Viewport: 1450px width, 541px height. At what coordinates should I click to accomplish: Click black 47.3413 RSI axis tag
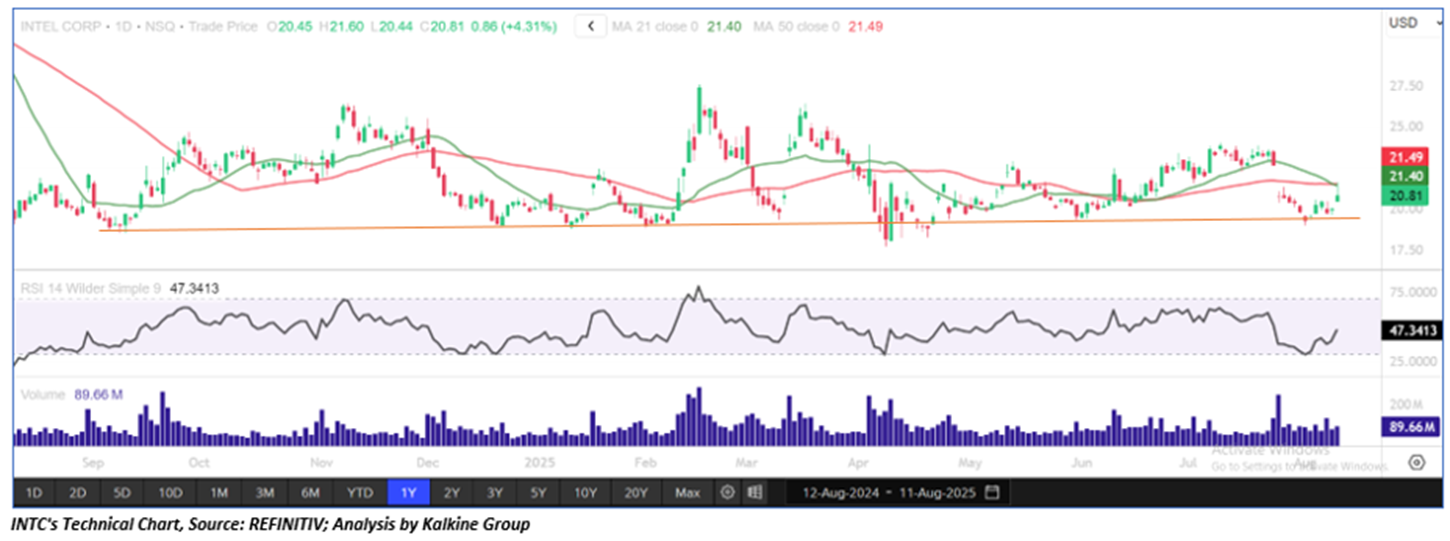point(1412,330)
